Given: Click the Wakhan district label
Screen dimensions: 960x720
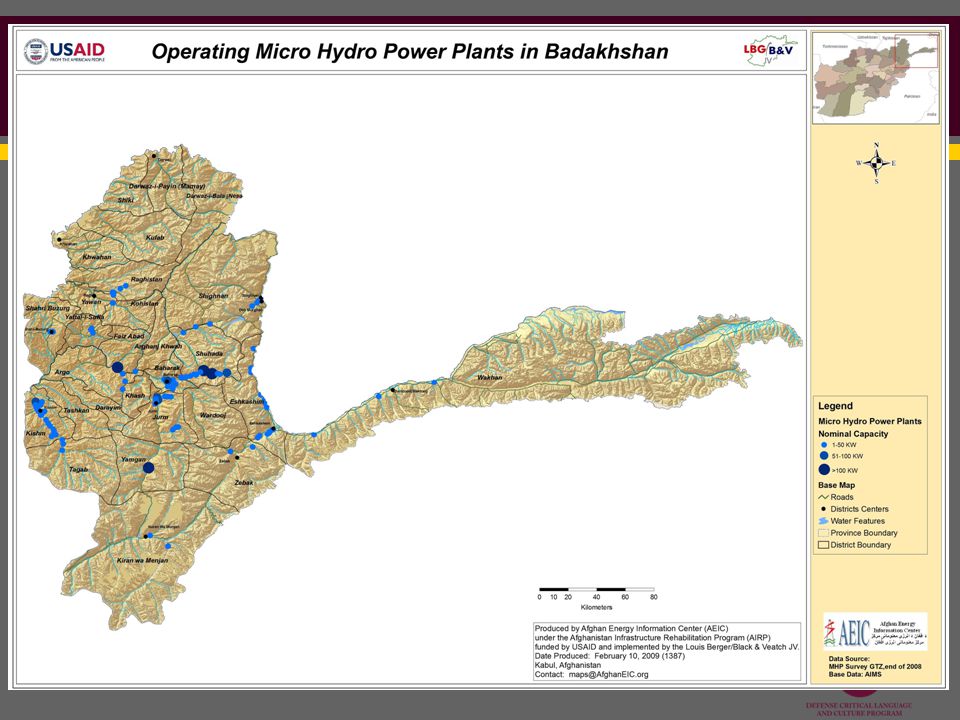Looking at the screenshot, I should click(x=489, y=378).
